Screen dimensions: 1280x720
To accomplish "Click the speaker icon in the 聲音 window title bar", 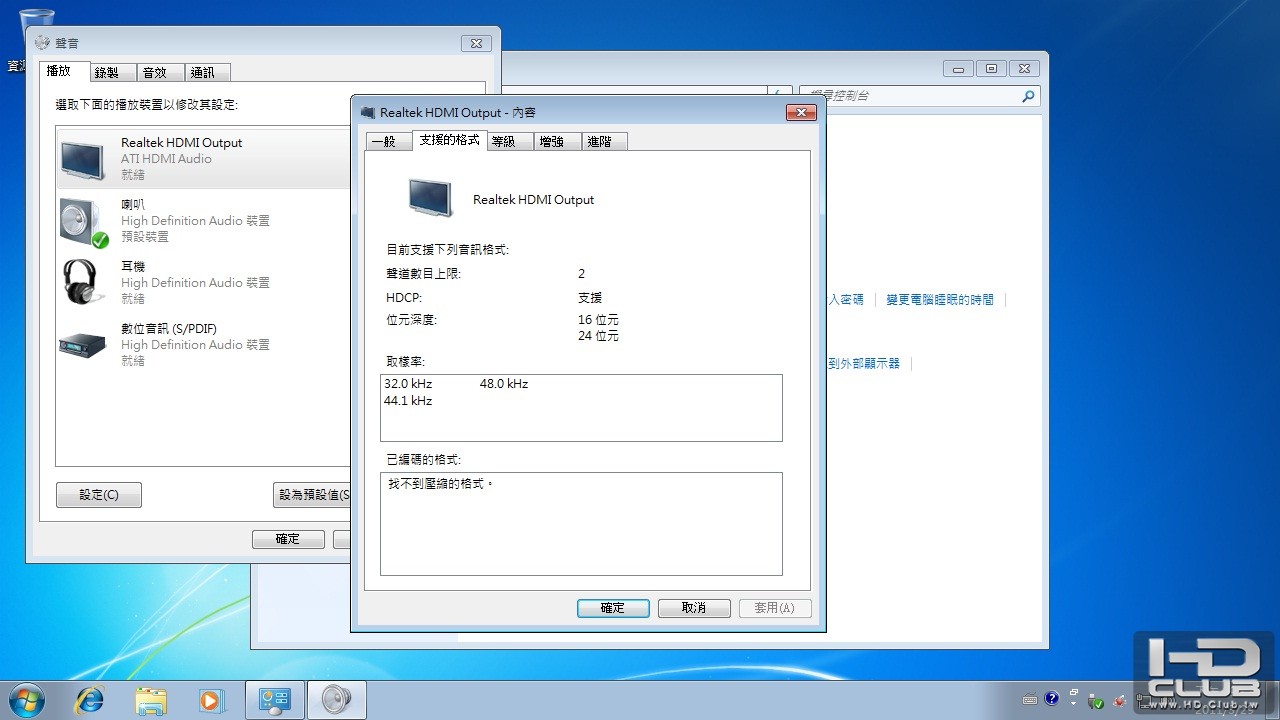I will click(x=41, y=43).
